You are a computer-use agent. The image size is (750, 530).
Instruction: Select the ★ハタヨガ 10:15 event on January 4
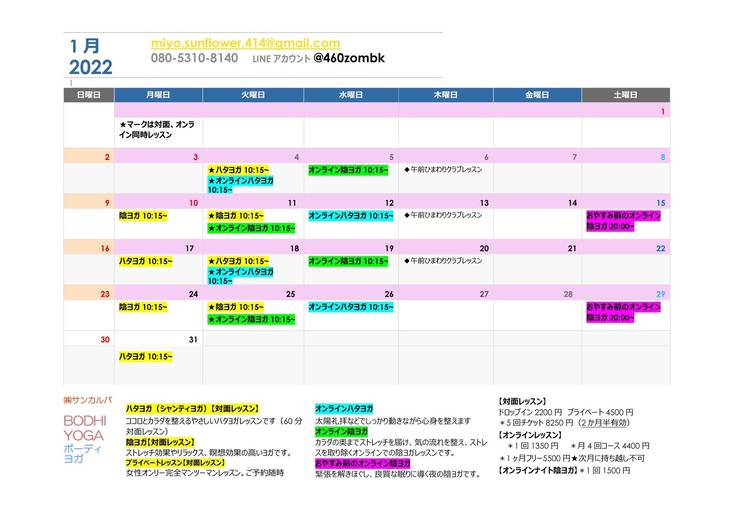pos(236,170)
